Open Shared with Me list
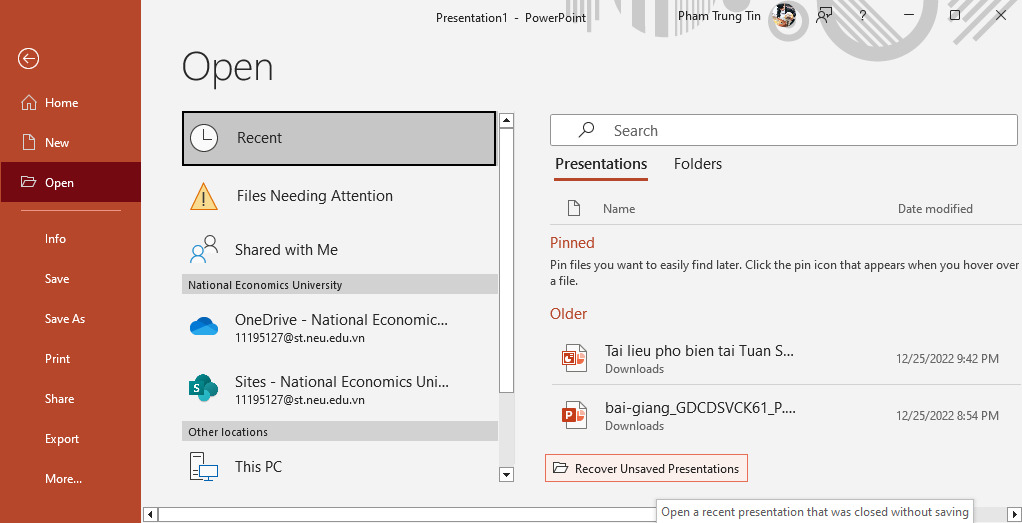The height and width of the screenshot is (523, 1022). pos(339,250)
